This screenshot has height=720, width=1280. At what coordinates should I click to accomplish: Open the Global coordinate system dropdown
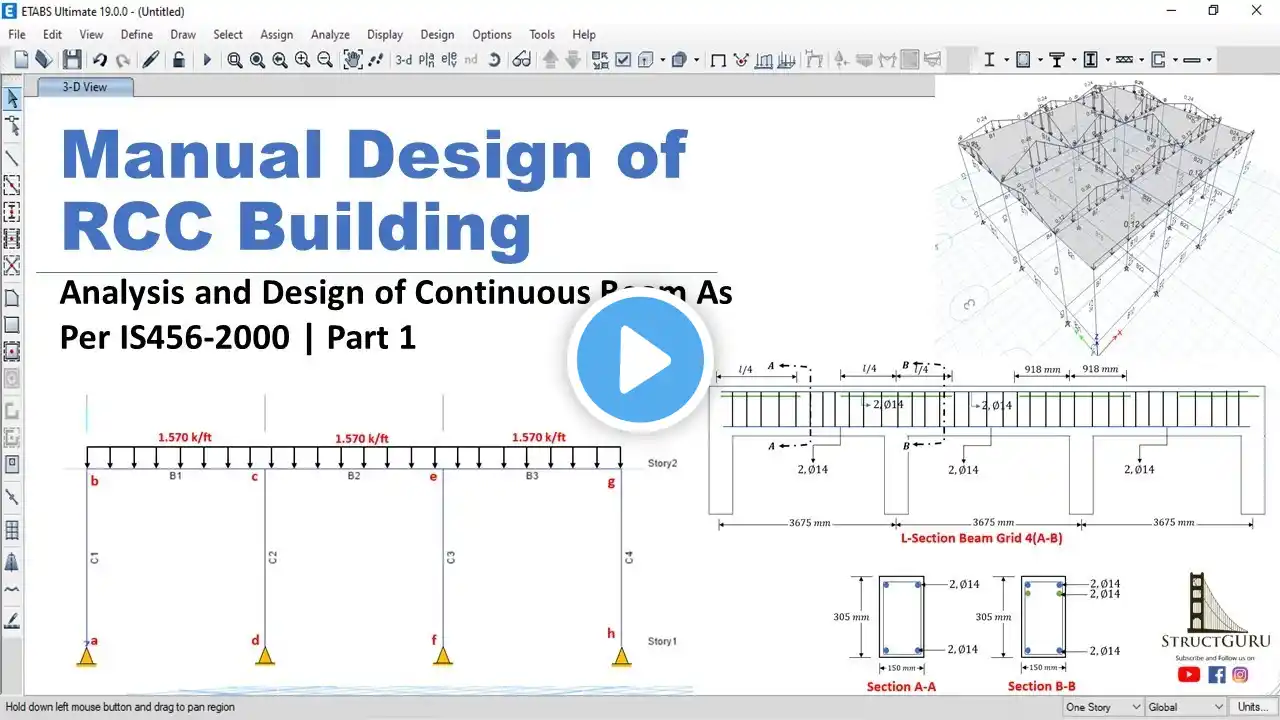(1186, 707)
